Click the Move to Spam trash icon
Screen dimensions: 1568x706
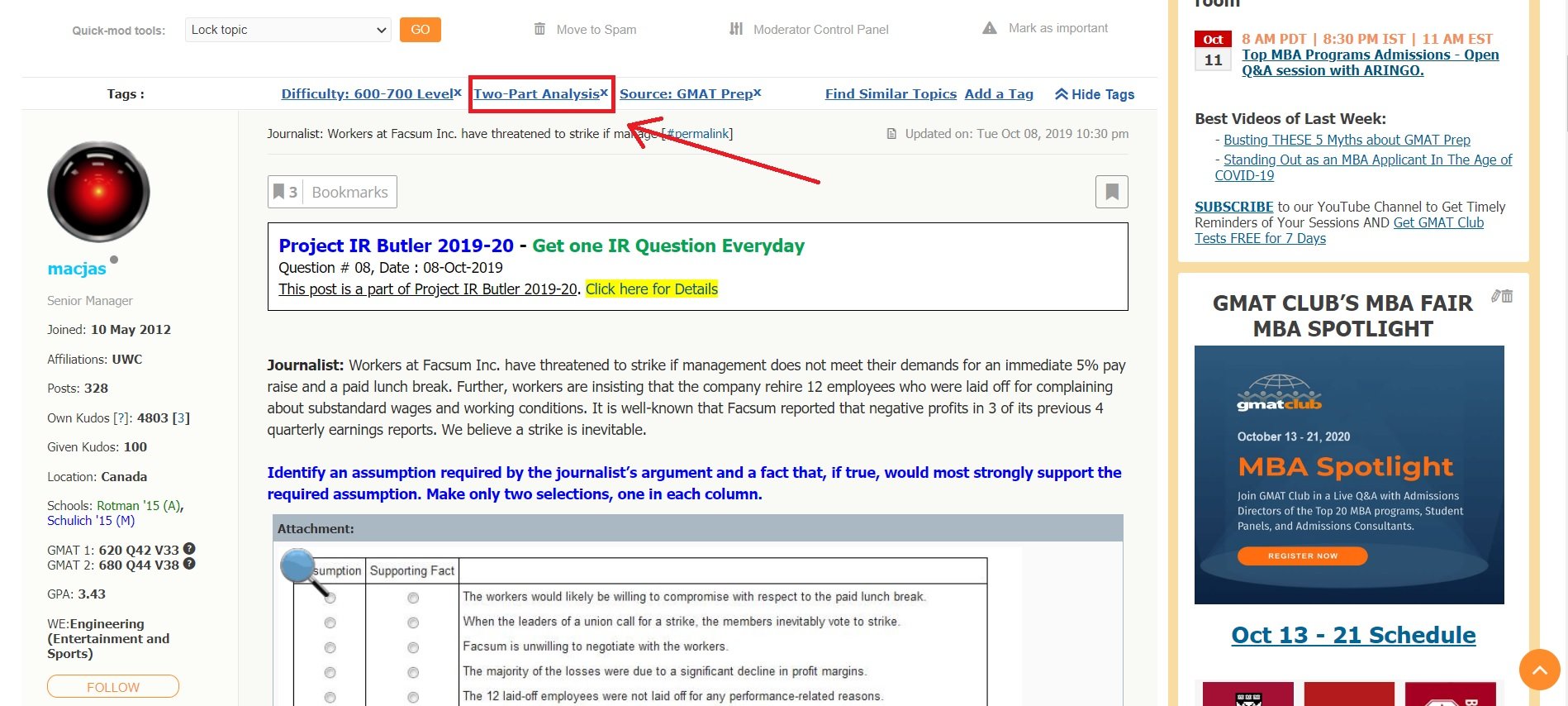(539, 29)
